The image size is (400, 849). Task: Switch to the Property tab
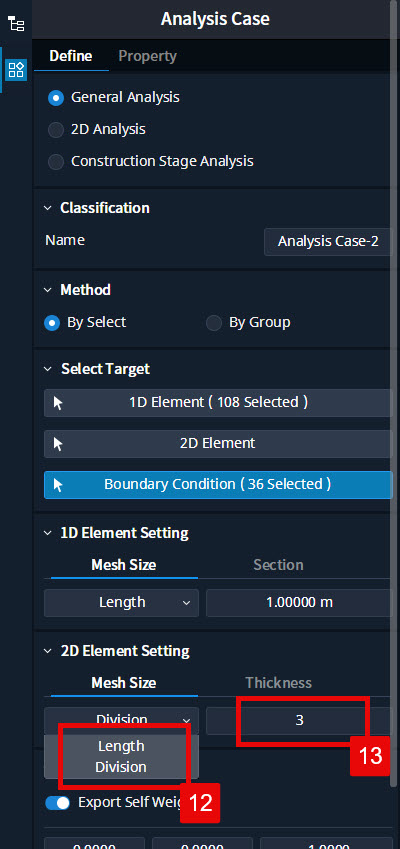[147, 56]
